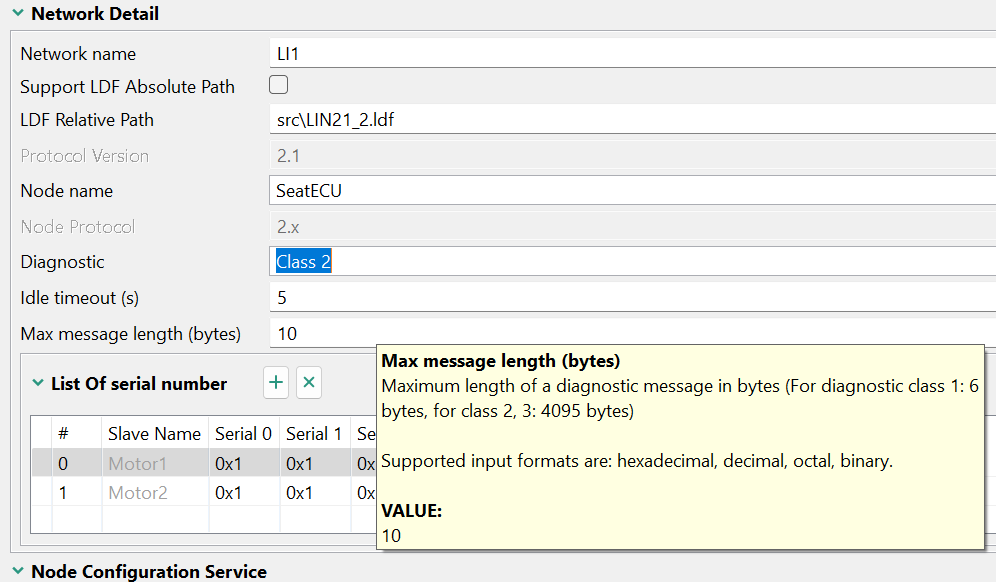
Task: Select Serial 0 value for Motor1
Action: point(245,464)
